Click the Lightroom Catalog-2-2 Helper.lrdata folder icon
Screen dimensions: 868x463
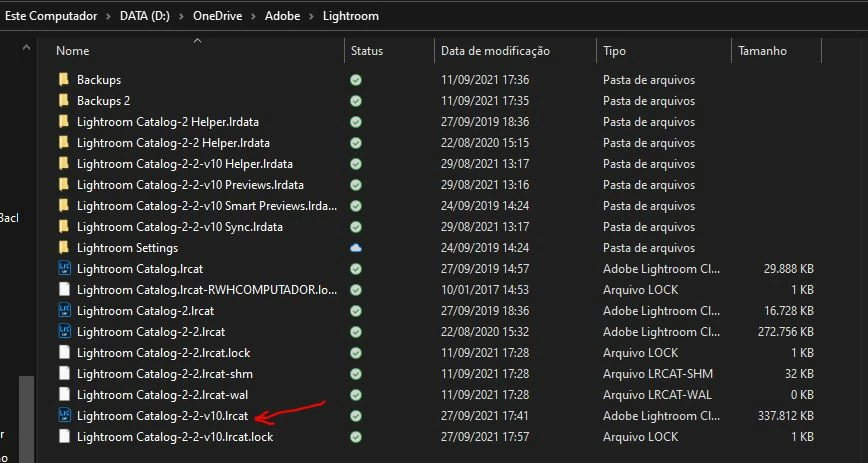(64, 143)
